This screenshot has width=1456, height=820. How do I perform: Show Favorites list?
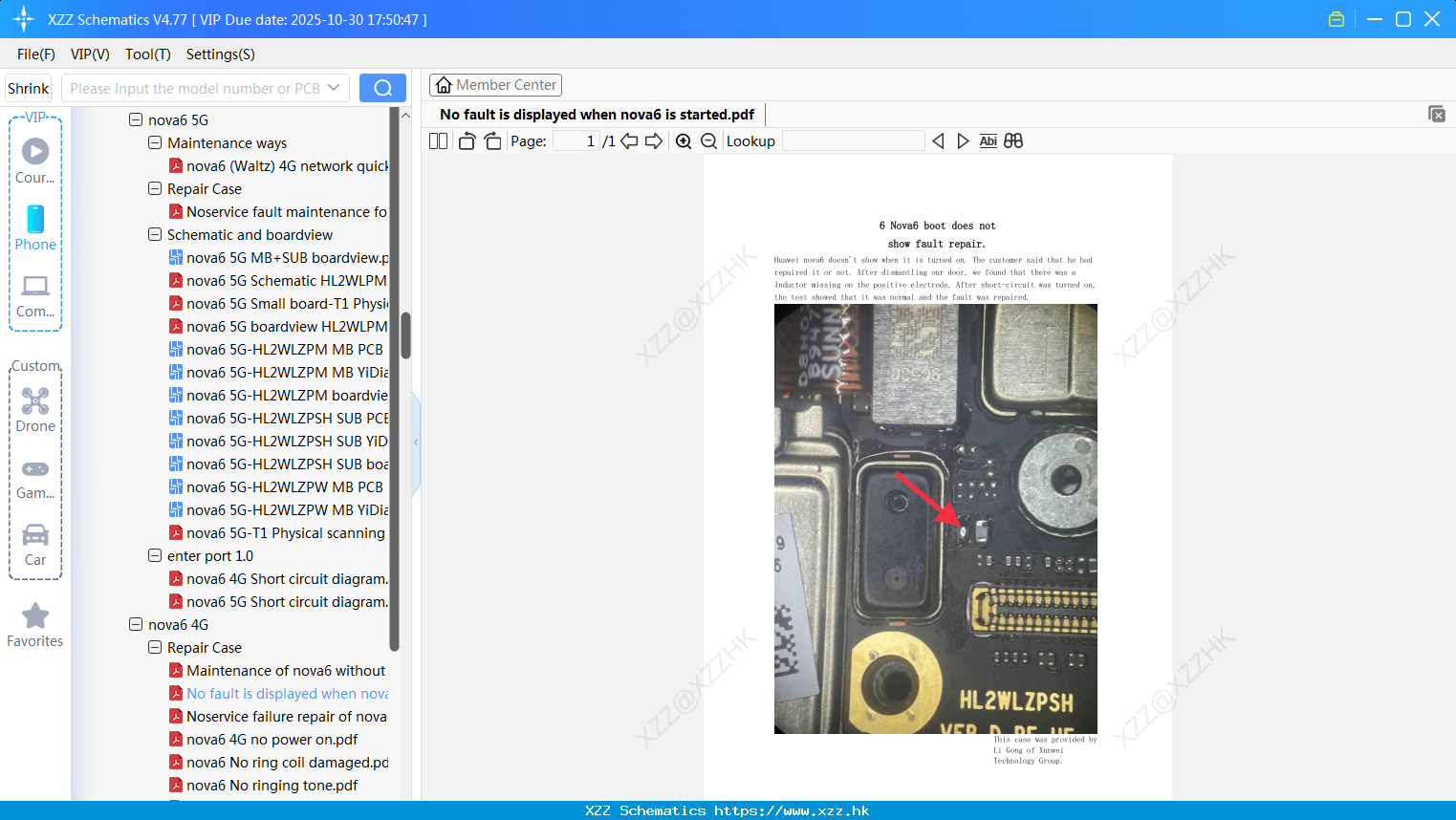tap(35, 625)
